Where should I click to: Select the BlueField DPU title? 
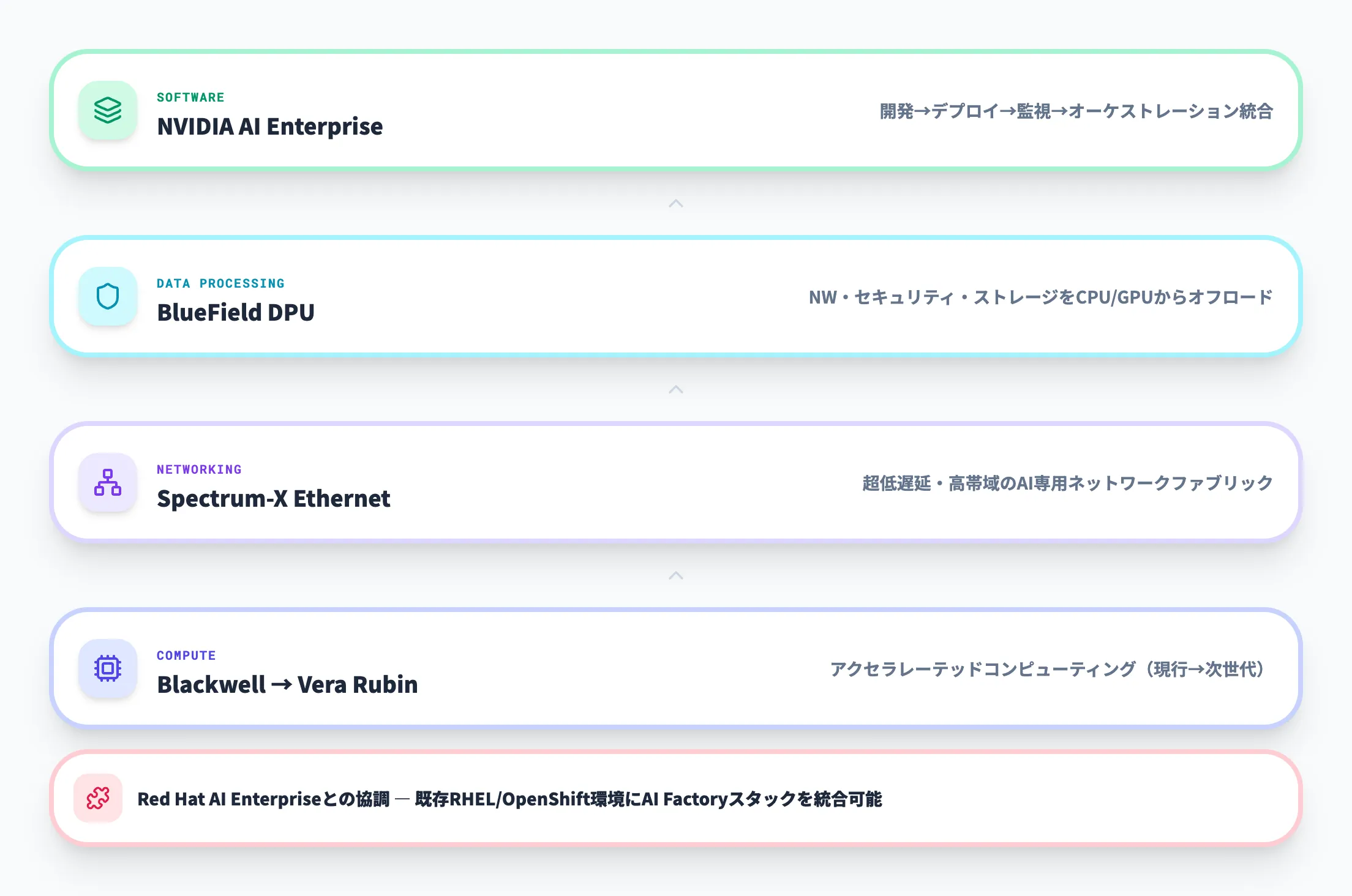[x=236, y=313]
